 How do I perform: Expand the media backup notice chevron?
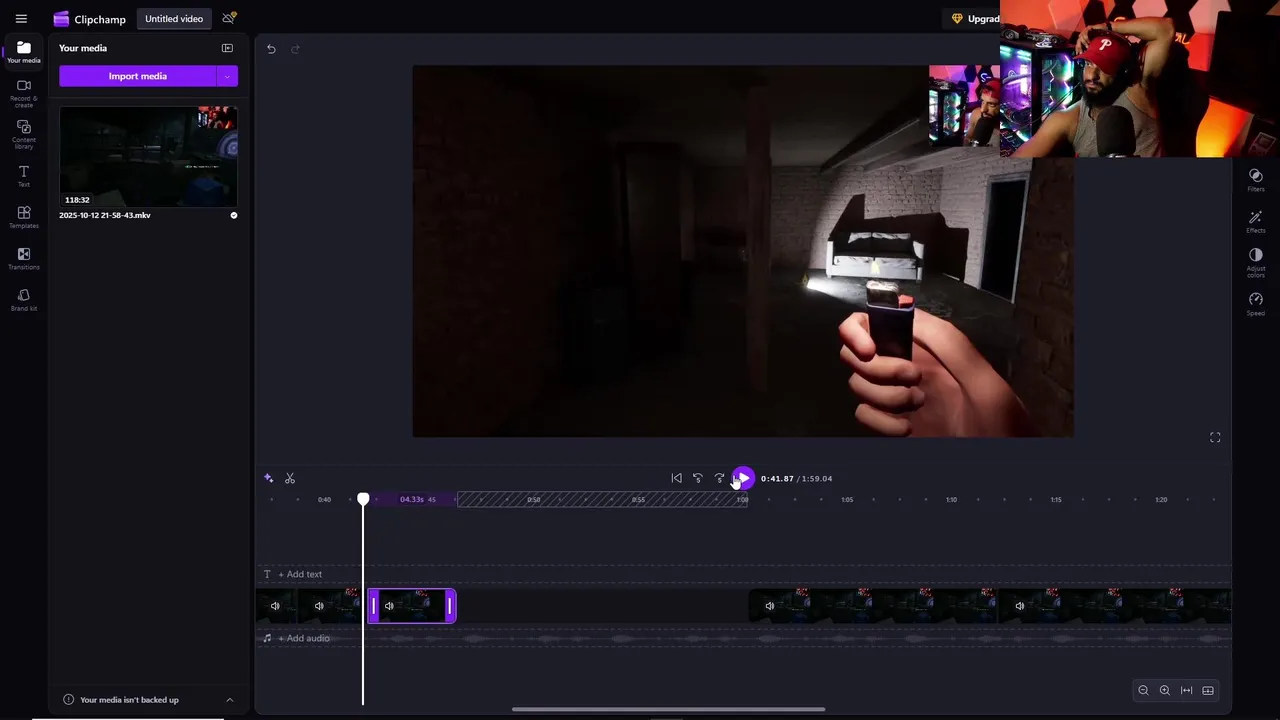(230, 700)
